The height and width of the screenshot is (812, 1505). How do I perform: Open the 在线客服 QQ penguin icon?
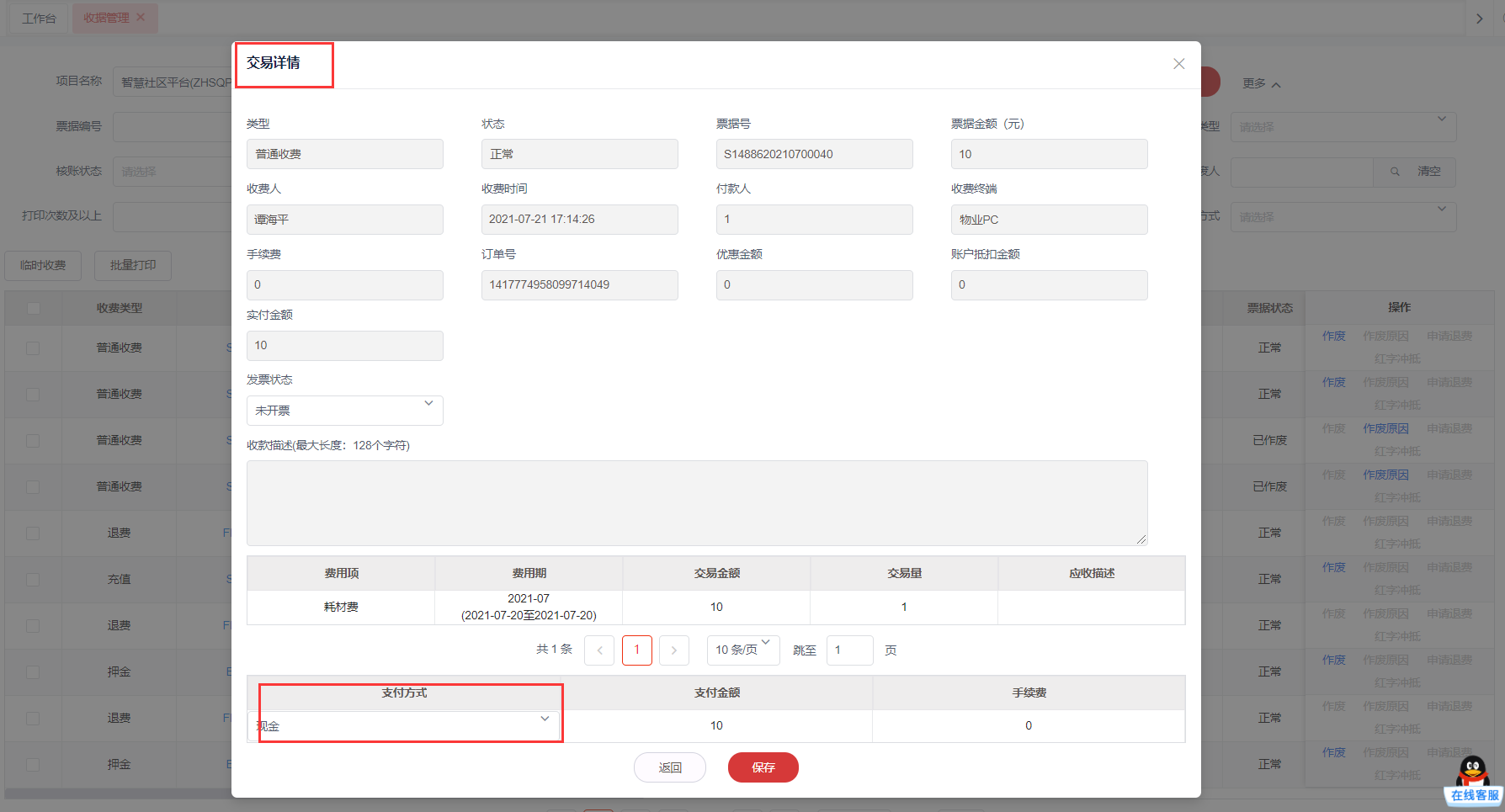[1473, 780]
